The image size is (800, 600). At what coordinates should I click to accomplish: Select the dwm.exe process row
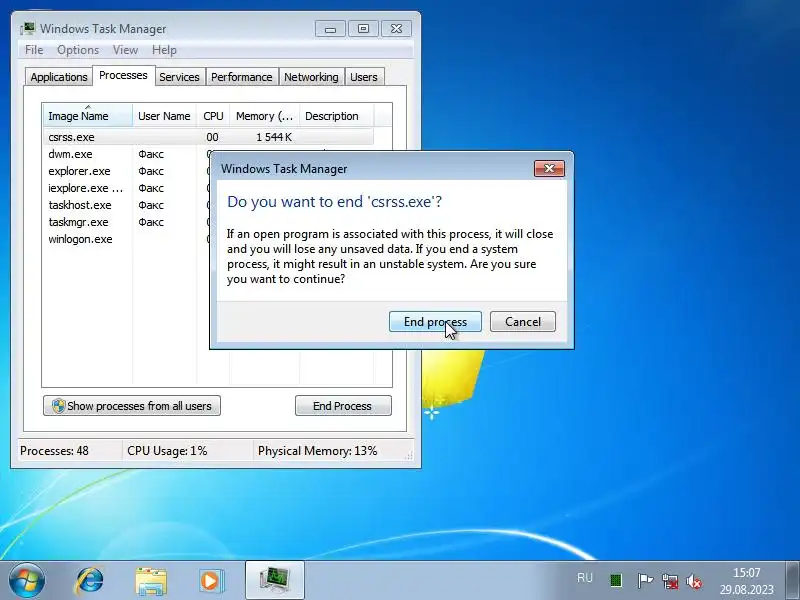tap(126, 154)
